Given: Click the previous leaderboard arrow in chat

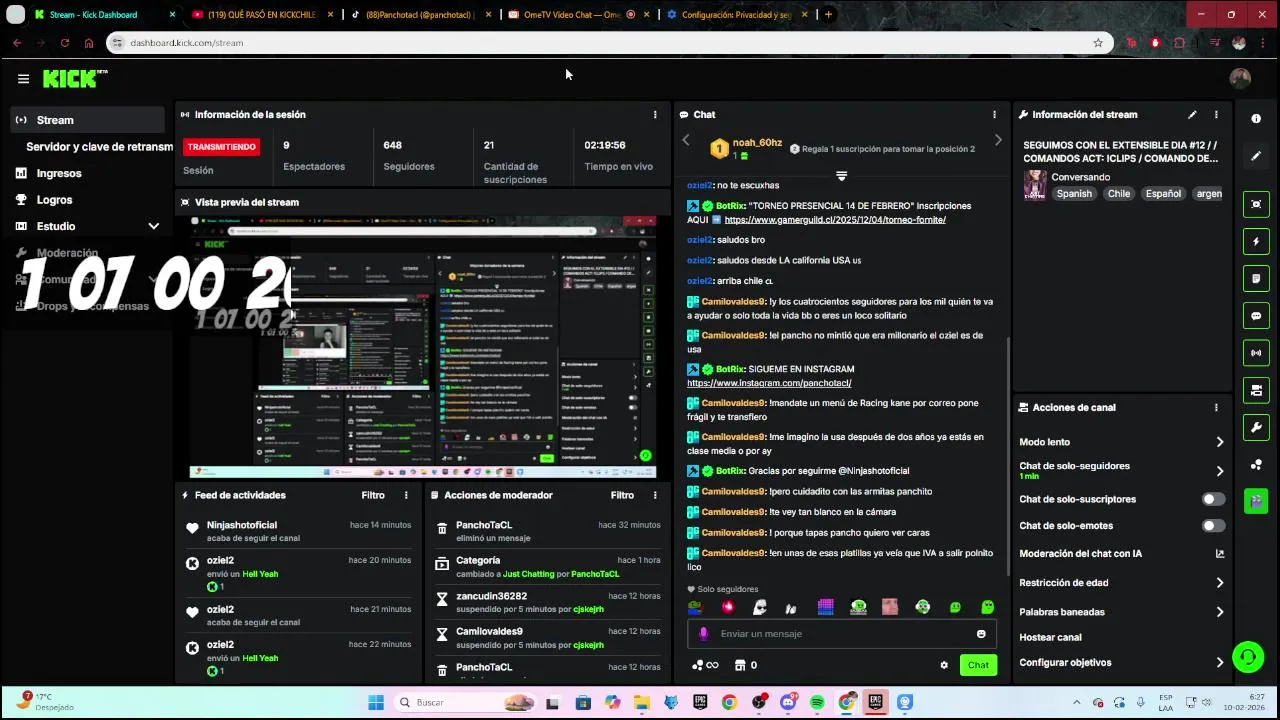Looking at the screenshot, I should (686, 141).
